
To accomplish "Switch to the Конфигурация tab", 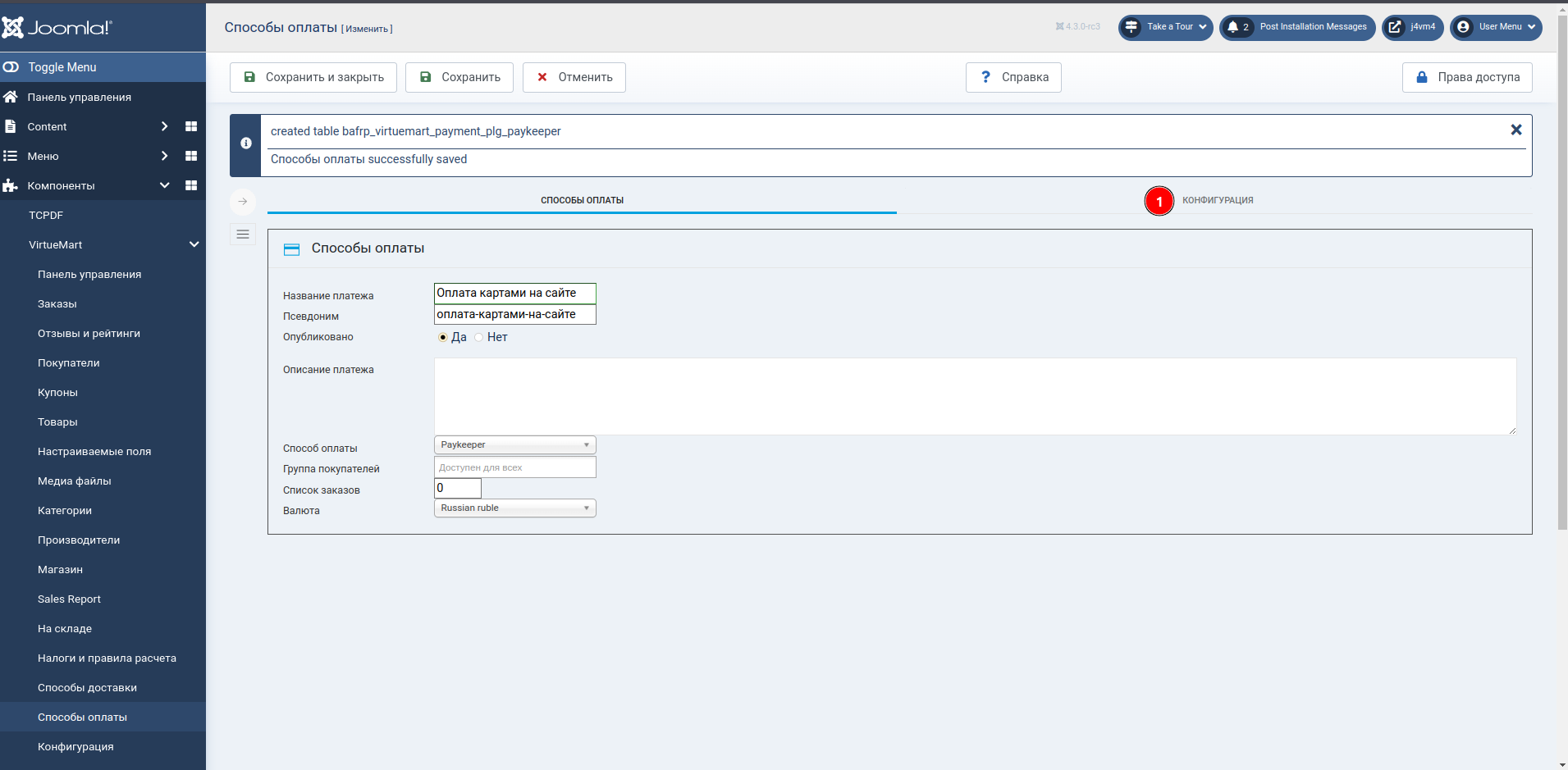I will 1218,200.
